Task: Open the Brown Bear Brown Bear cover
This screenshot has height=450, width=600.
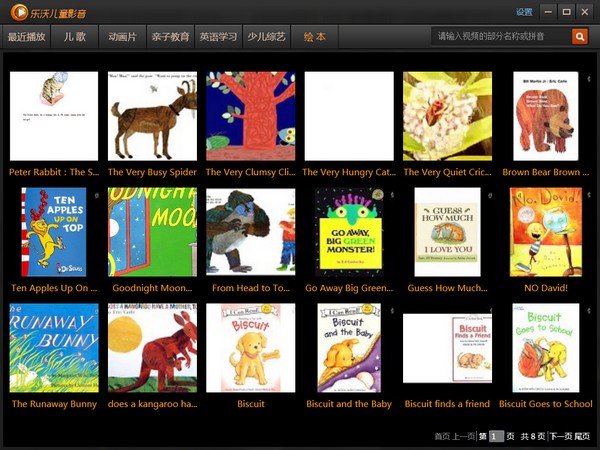Action: click(x=546, y=116)
